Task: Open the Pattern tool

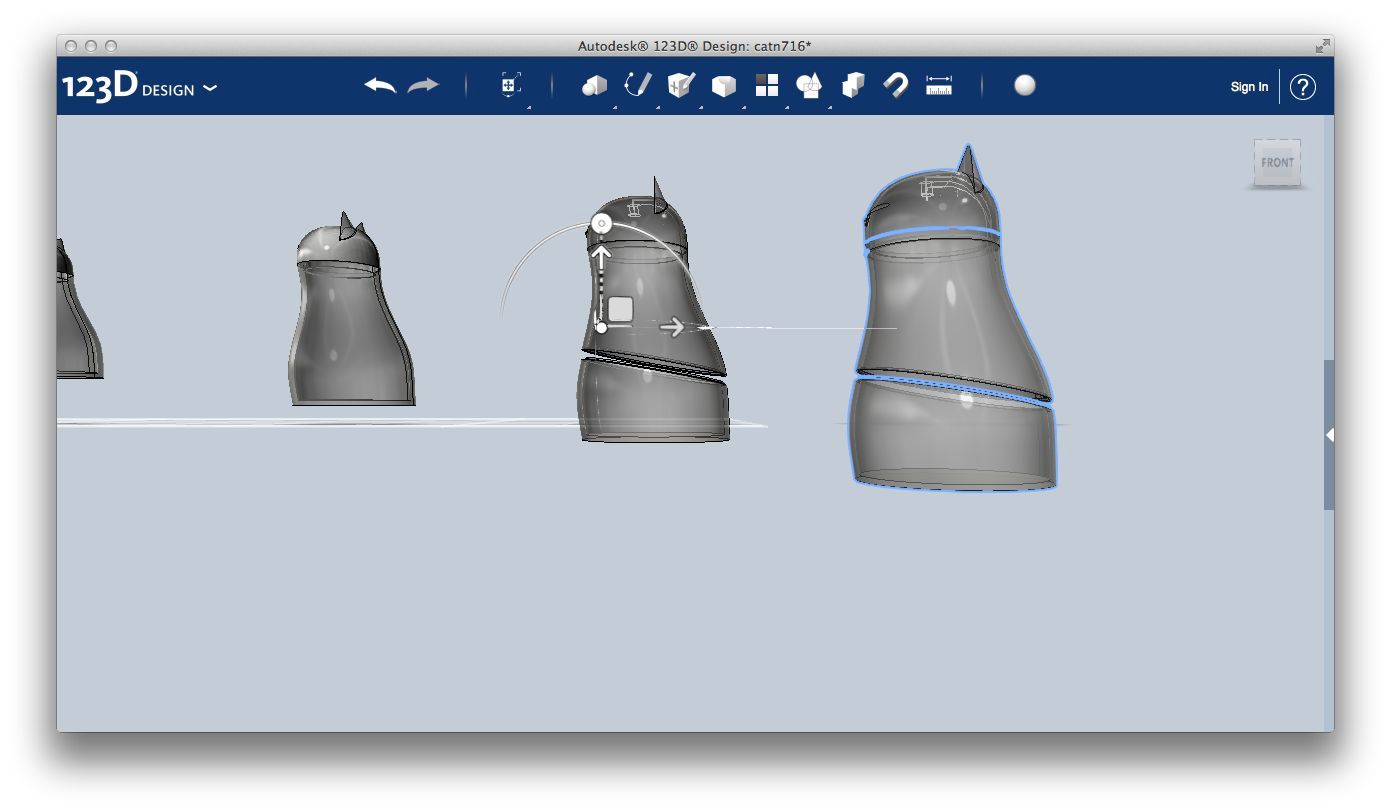Action: click(767, 85)
